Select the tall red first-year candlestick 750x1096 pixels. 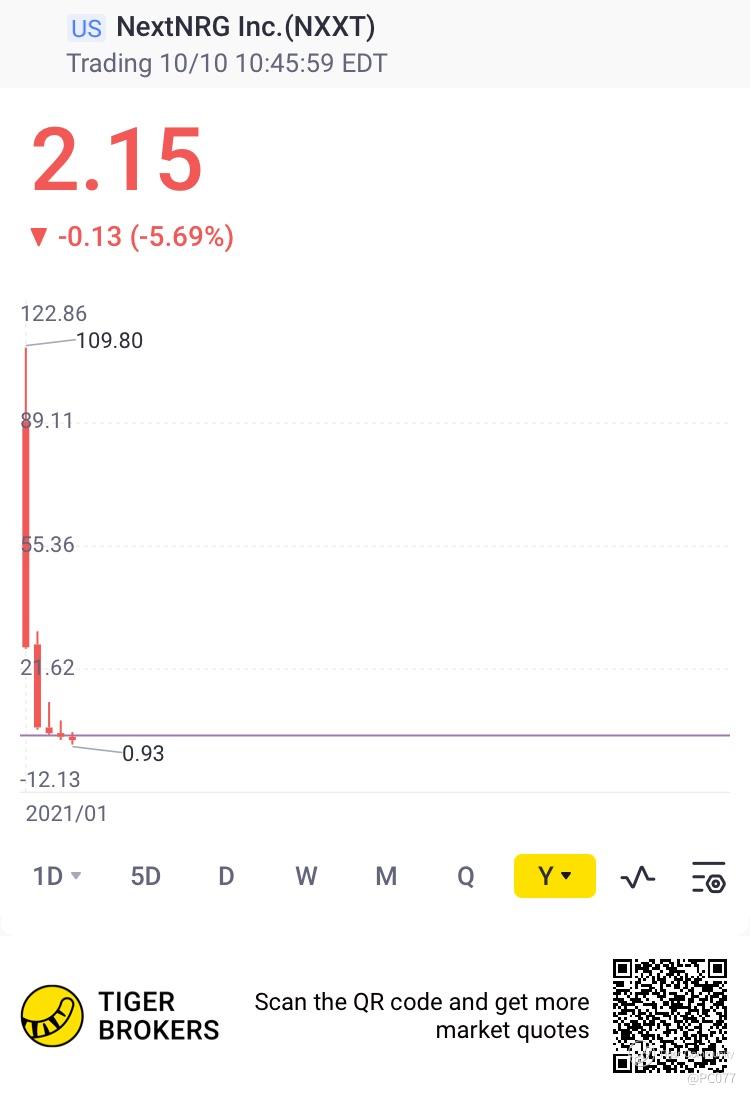(26, 497)
